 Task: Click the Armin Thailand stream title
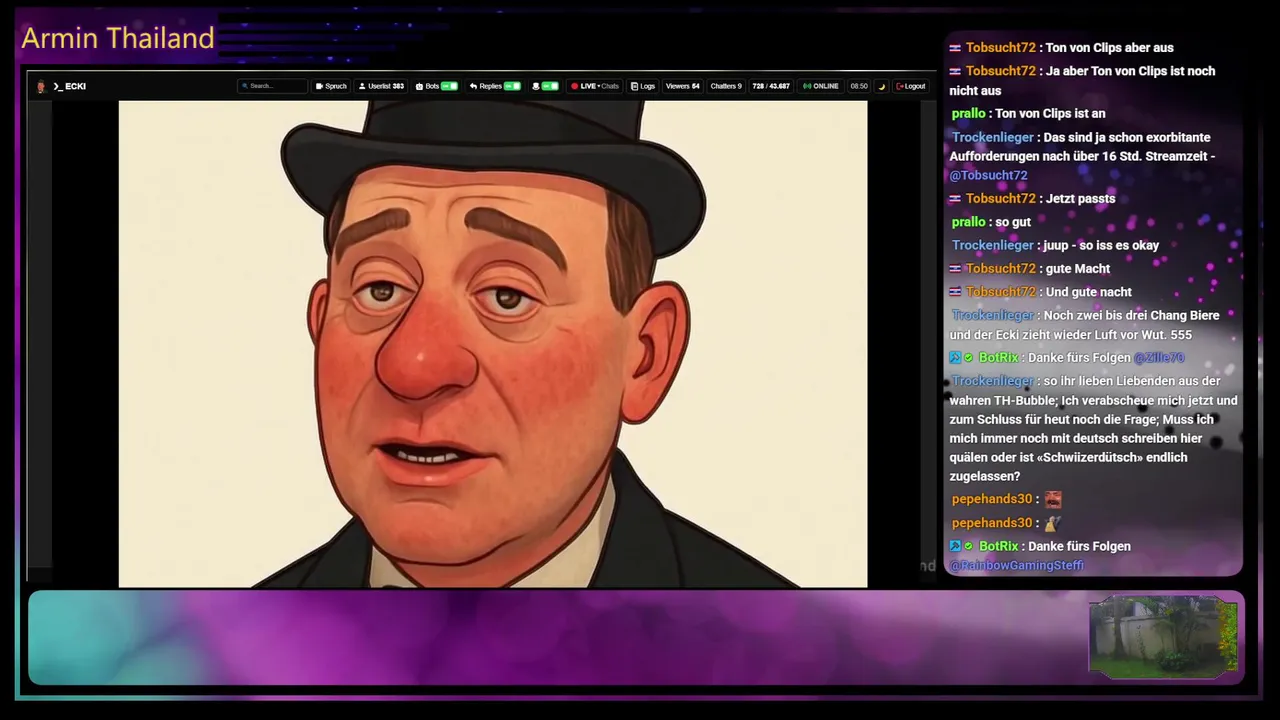point(118,38)
